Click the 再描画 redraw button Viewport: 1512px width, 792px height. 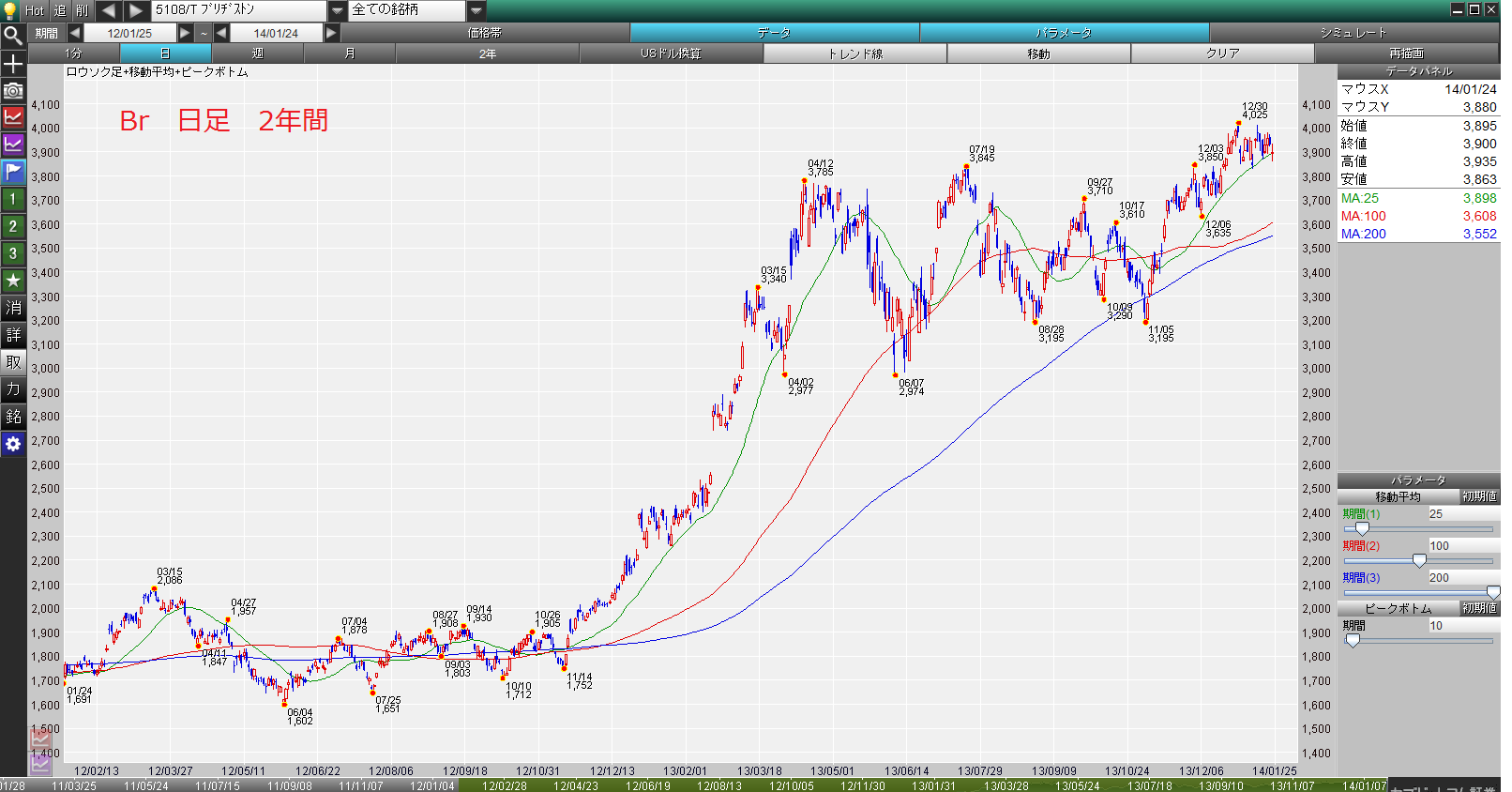coord(1406,53)
